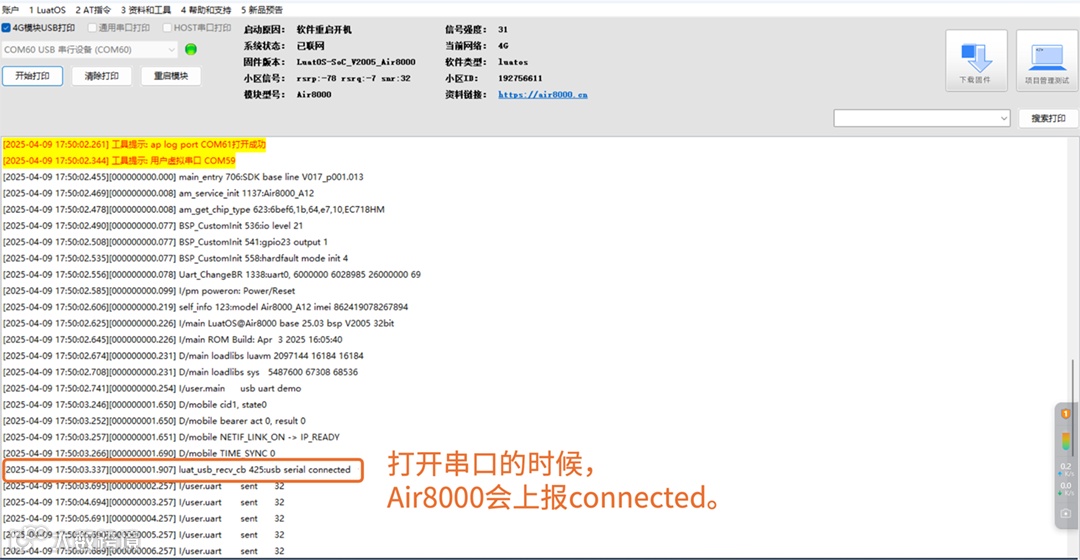Select the 'LuatOS@Air8000 base 25.03' log line
The width and height of the screenshot is (1080, 560).
click(x=198, y=324)
